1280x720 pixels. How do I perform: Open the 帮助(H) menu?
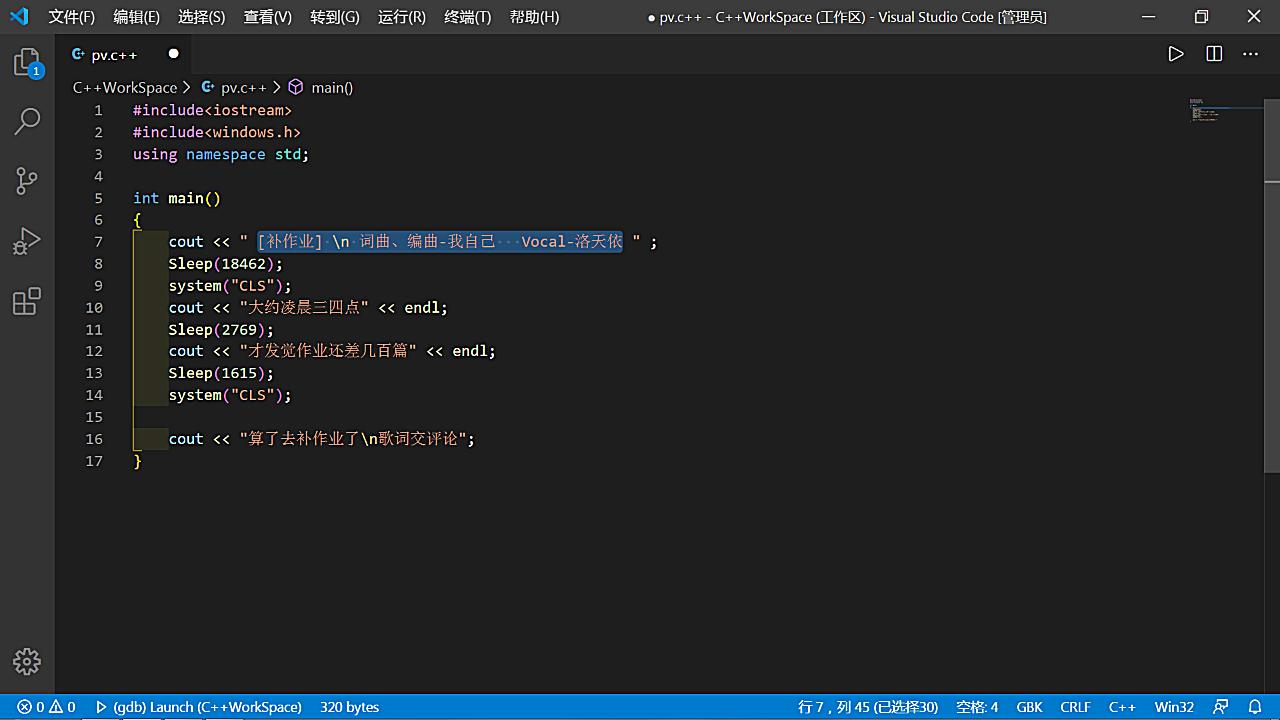[535, 17]
